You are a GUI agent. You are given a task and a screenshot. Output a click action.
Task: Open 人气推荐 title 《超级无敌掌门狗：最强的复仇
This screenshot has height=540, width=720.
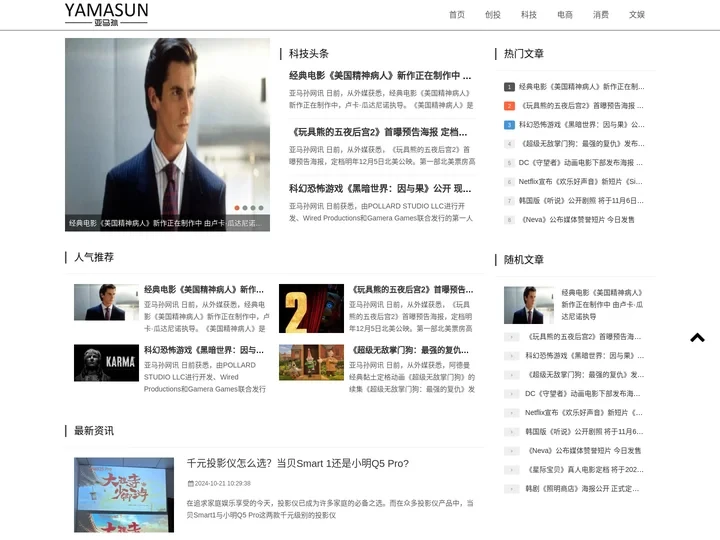point(409,350)
